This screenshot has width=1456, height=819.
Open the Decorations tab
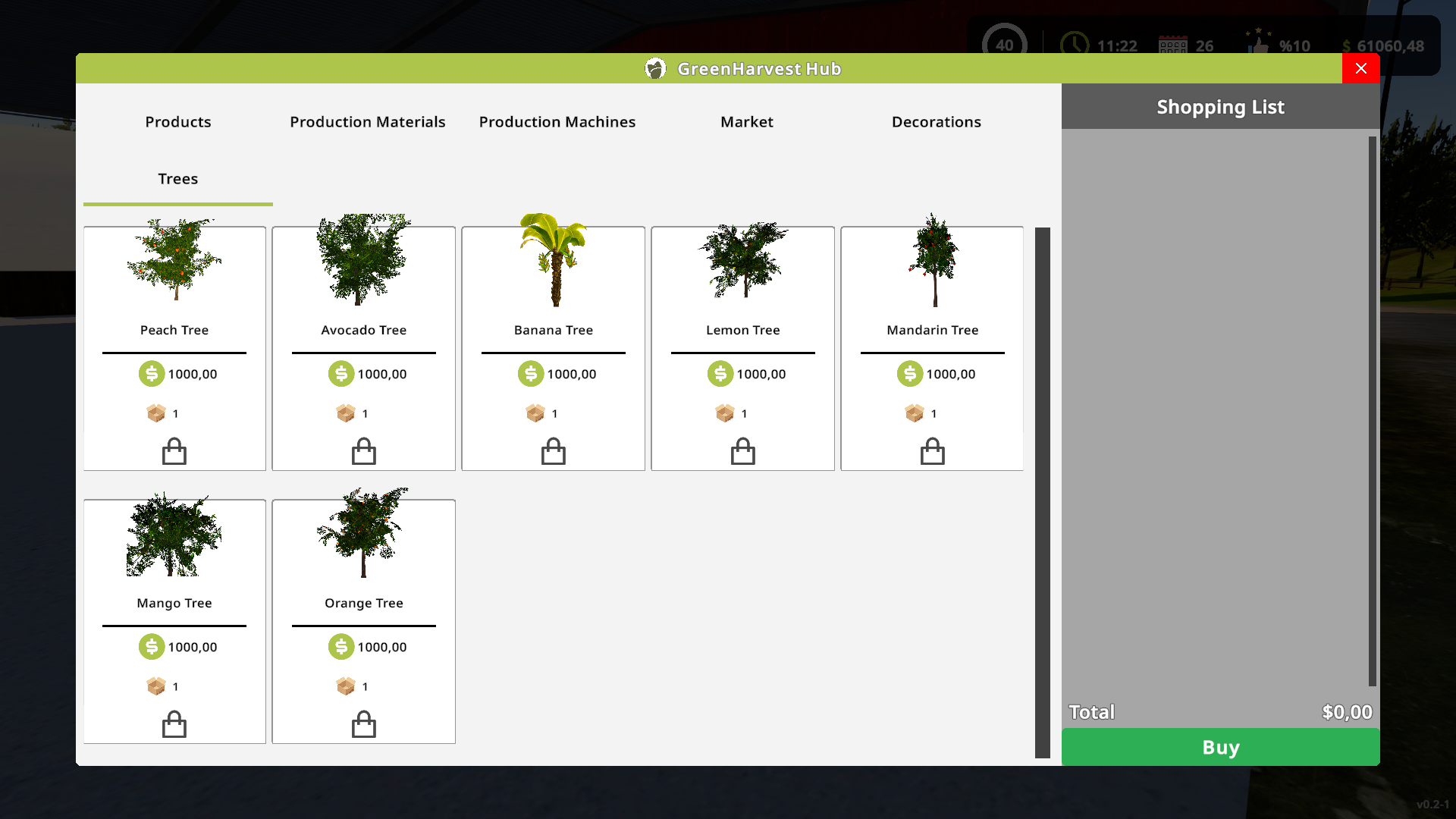pyautogui.click(x=937, y=122)
